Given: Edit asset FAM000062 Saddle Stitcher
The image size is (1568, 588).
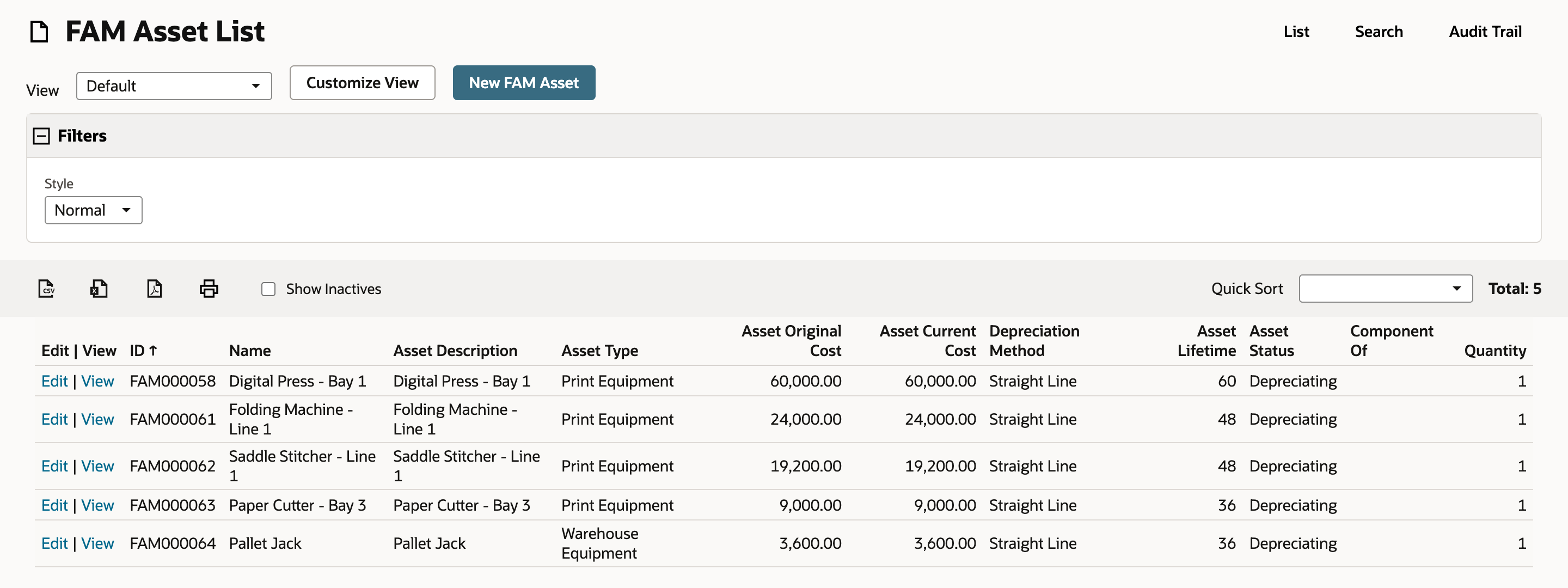Looking at the screenshot, I should 54,466.
